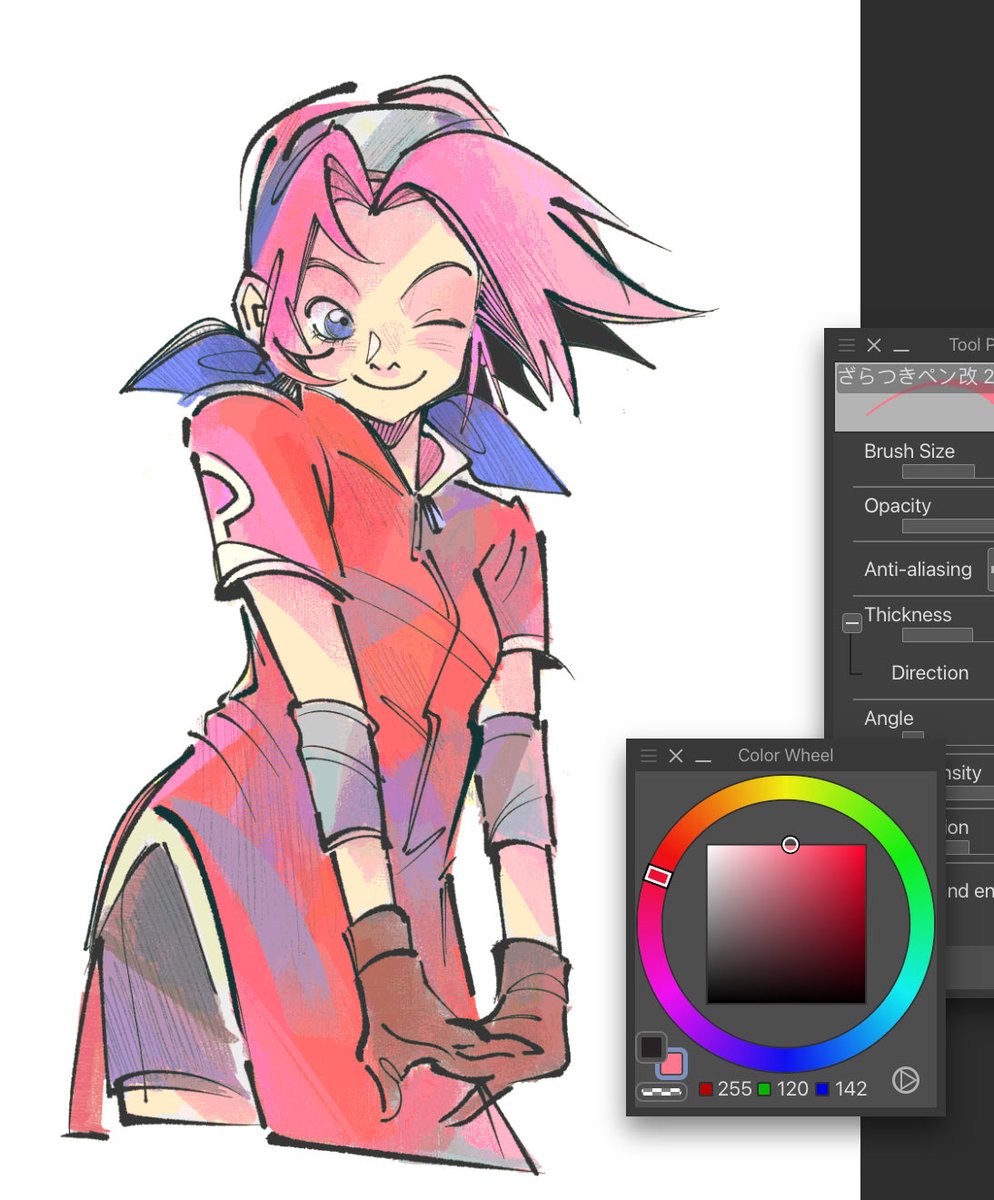Click the Brush Size label
This screenshot has width=994, height=1200.
click(909, 451)
